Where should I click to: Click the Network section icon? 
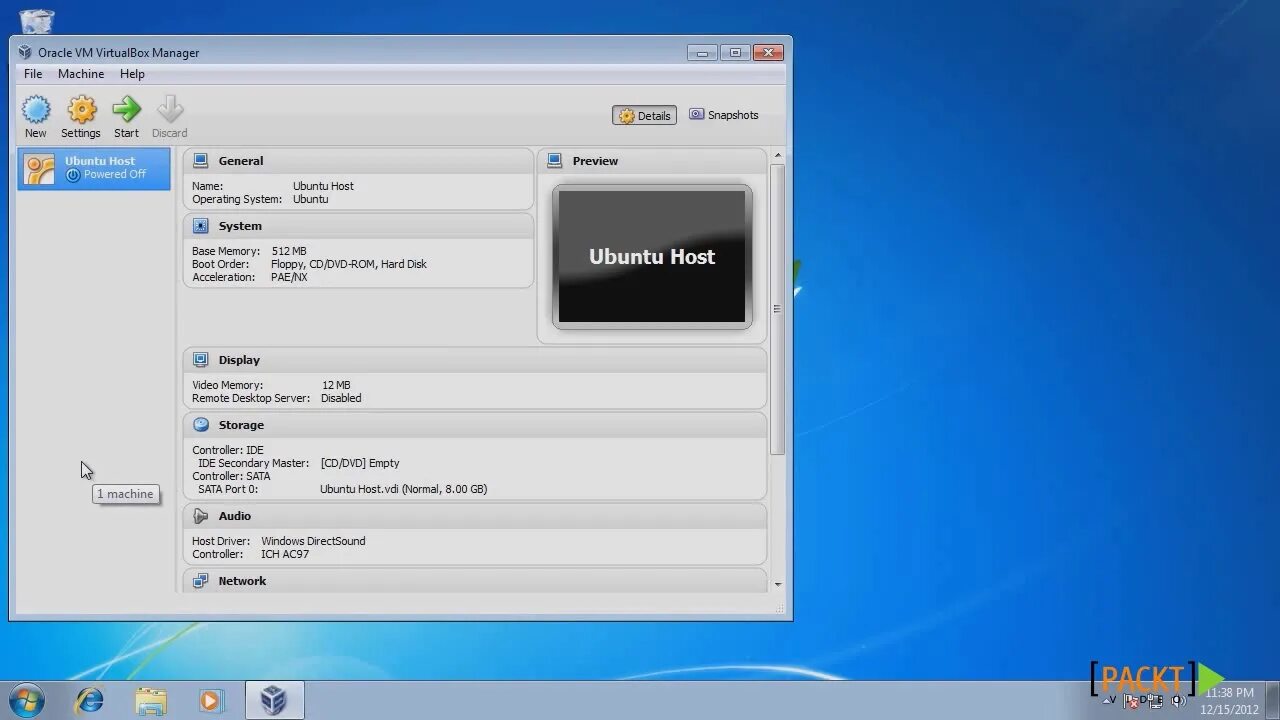click(200, 581)
